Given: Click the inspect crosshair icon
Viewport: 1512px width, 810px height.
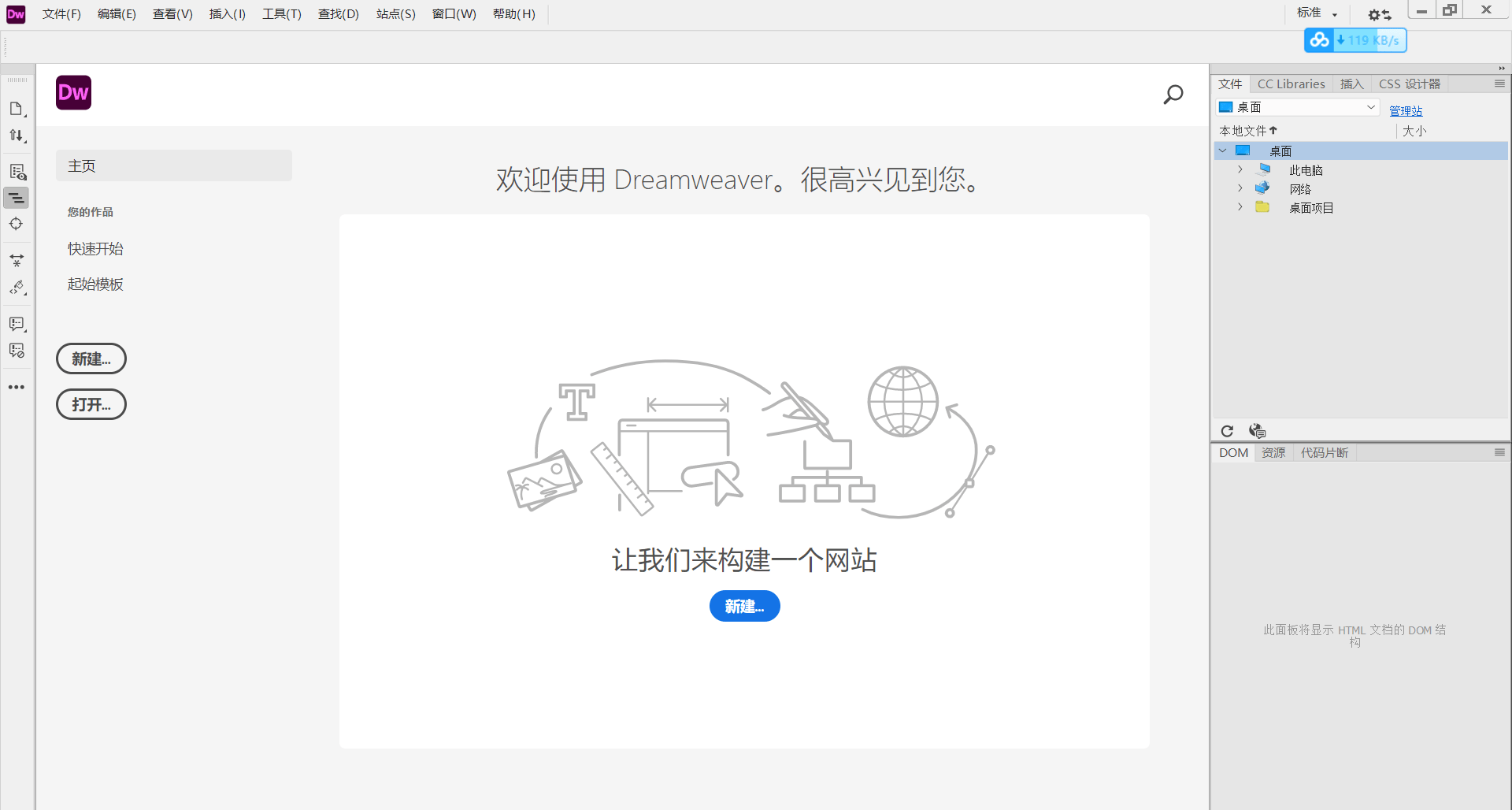Looking at the screenshot, I should pyautogui.click(x=17, y=224).
